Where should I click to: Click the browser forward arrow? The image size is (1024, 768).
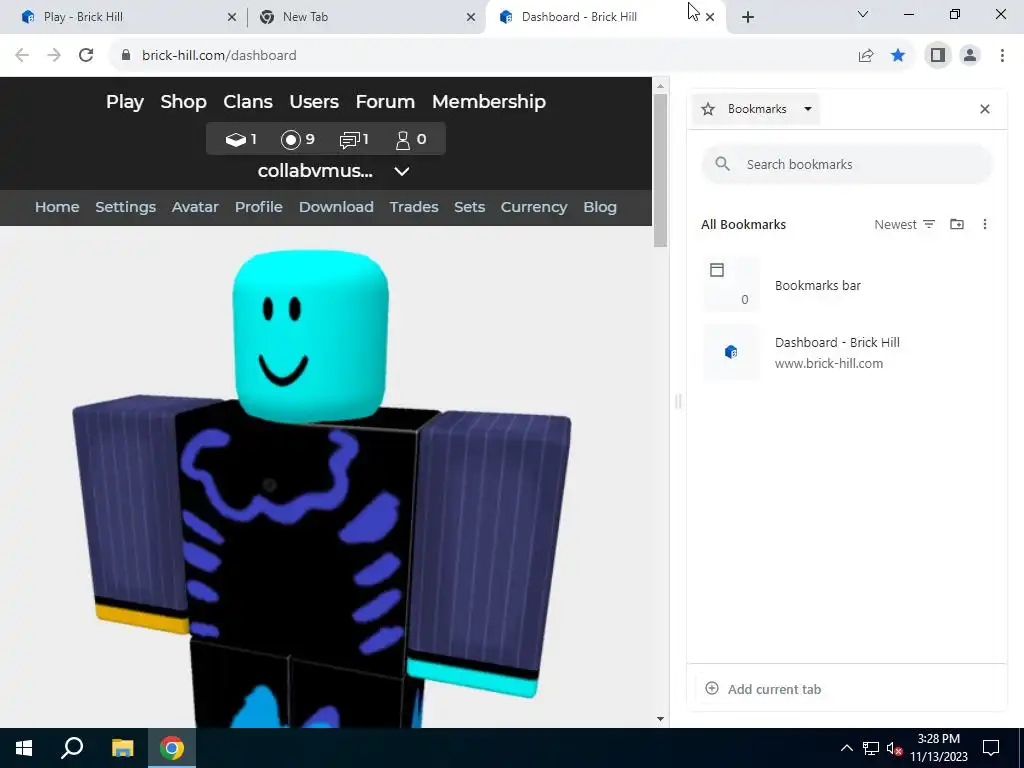coord(54,55)
